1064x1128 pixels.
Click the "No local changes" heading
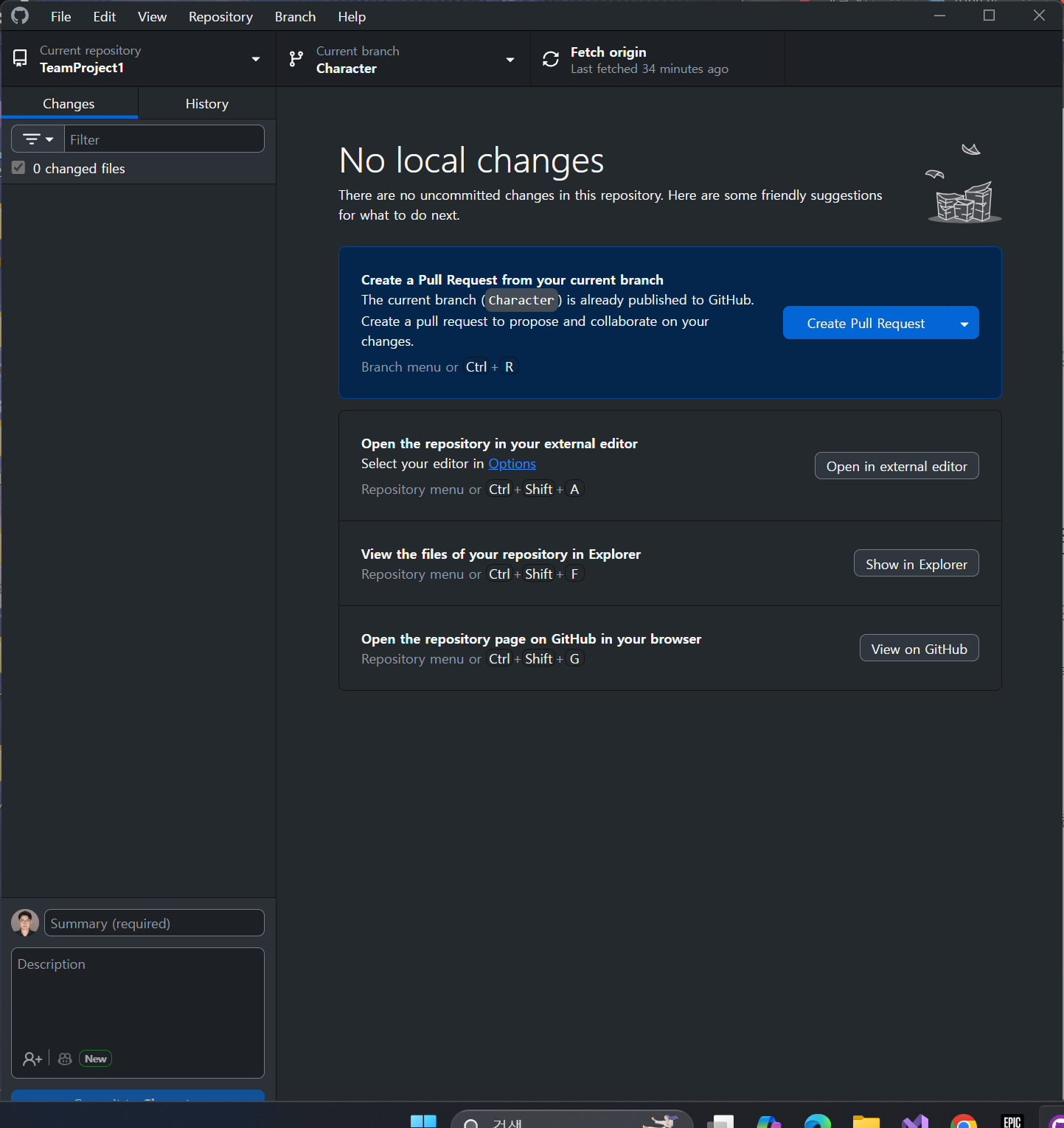coord(471,161)
